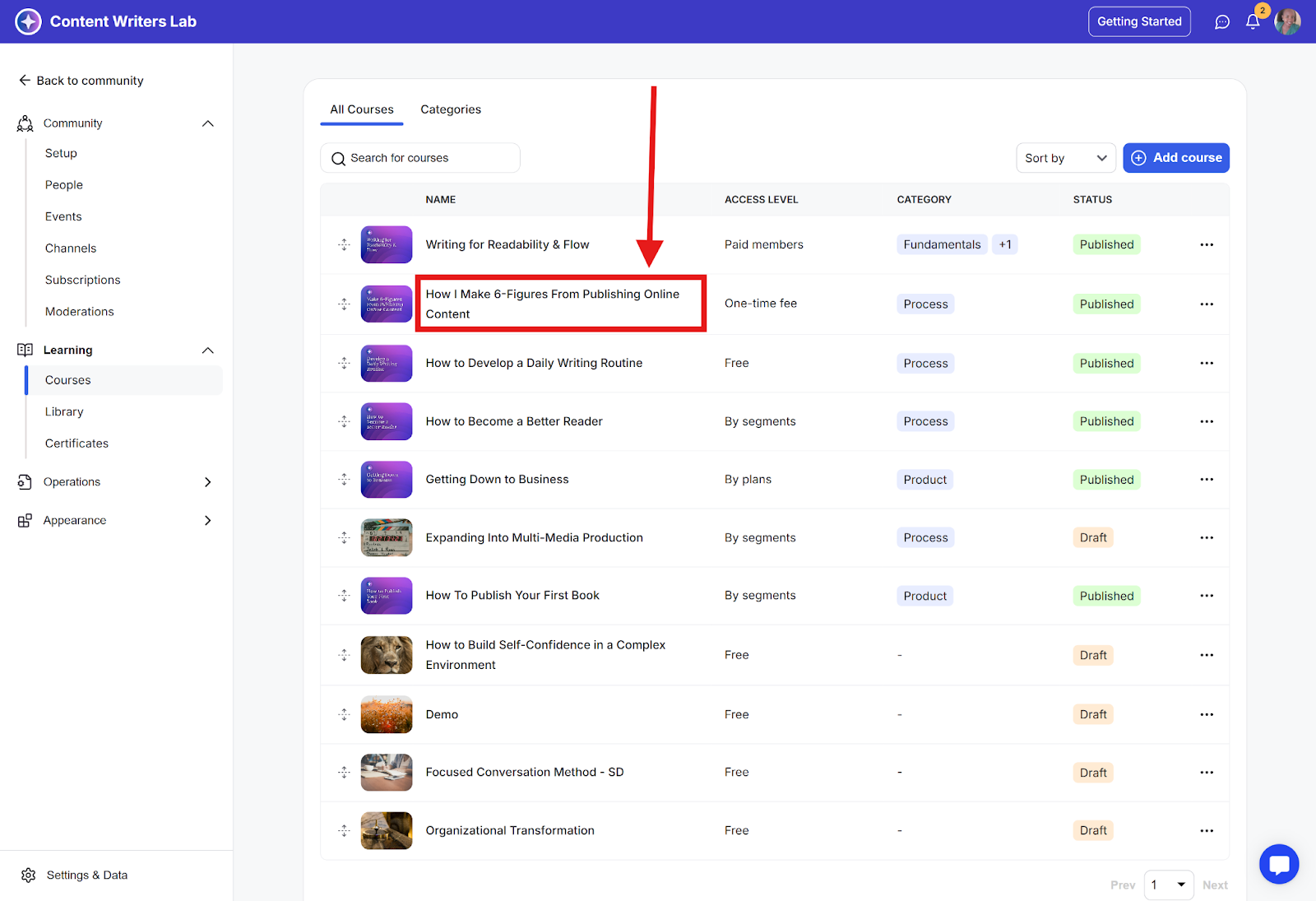Open three-dot menu for Writing for Readability & Flow
Screen dimensions: 1316x901
pyautogui.click(x=1206, y=244)
